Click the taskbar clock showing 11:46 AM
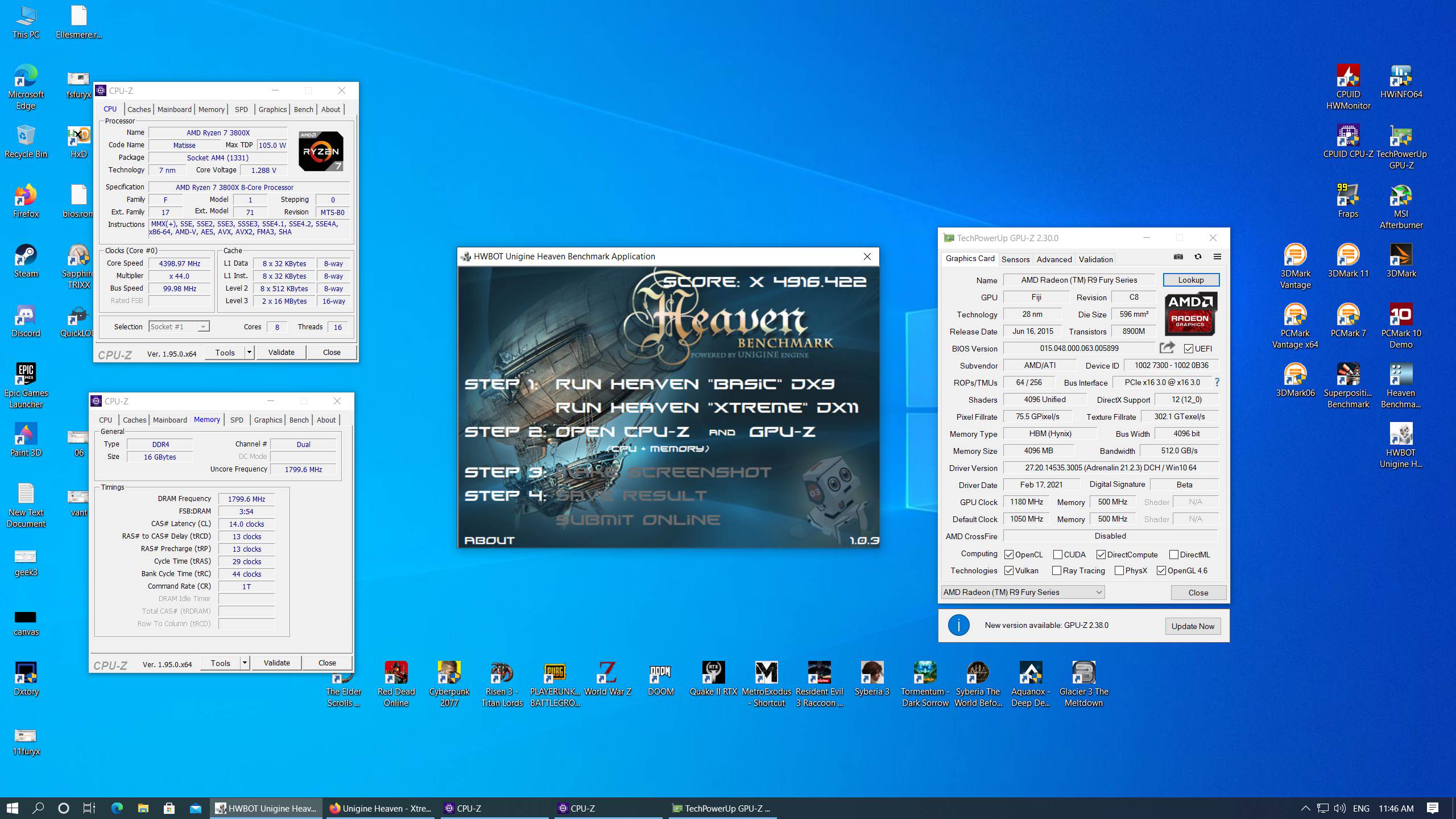Image resolution: width=1456 pixels, height=819 pixels. point(1396,808)
